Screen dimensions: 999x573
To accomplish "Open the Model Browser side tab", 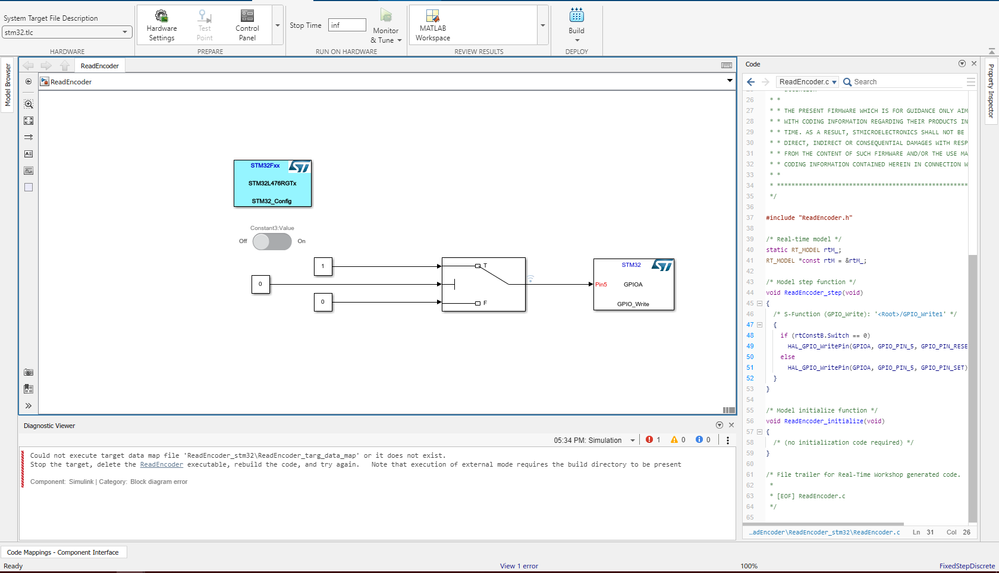I will point(8,85).
